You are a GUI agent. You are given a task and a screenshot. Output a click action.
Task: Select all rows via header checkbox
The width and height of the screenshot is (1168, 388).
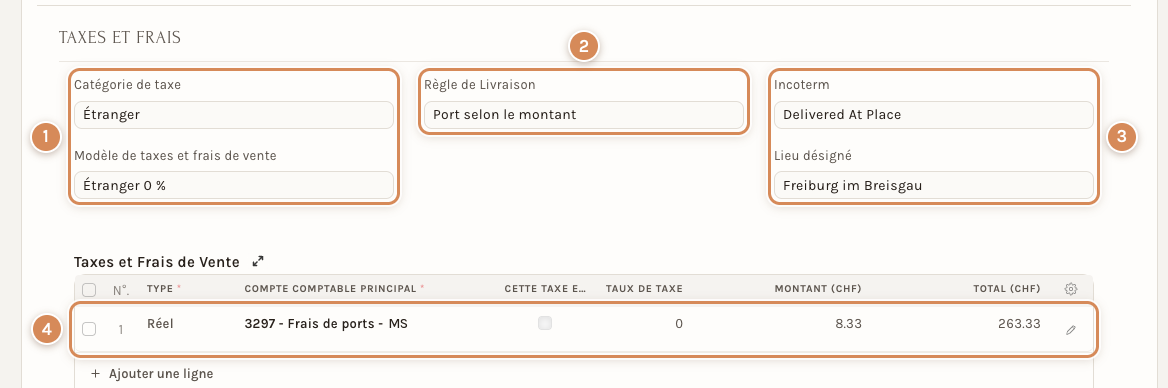[89, 290]
